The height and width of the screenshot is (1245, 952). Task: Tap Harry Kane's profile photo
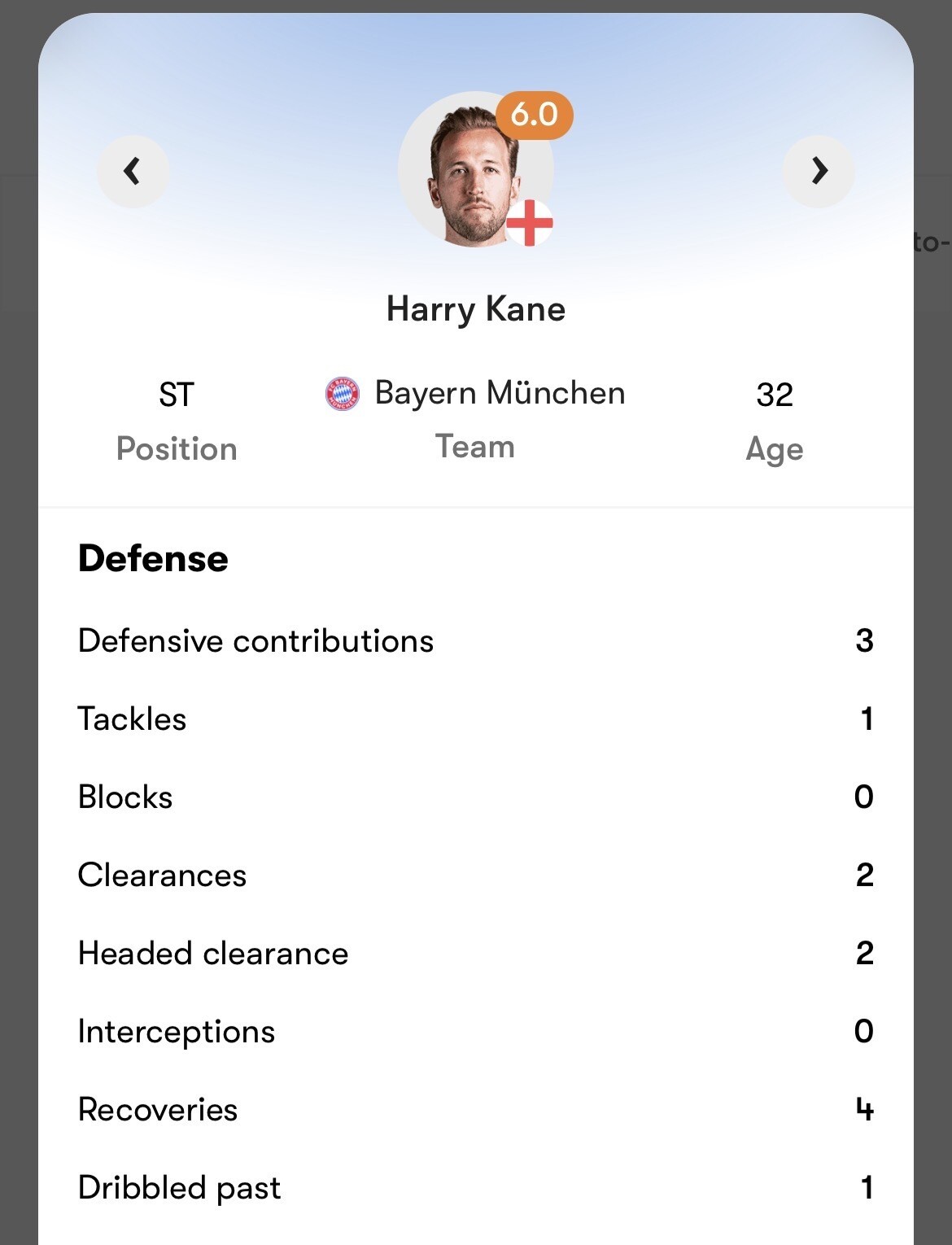(x=475, y=169)
